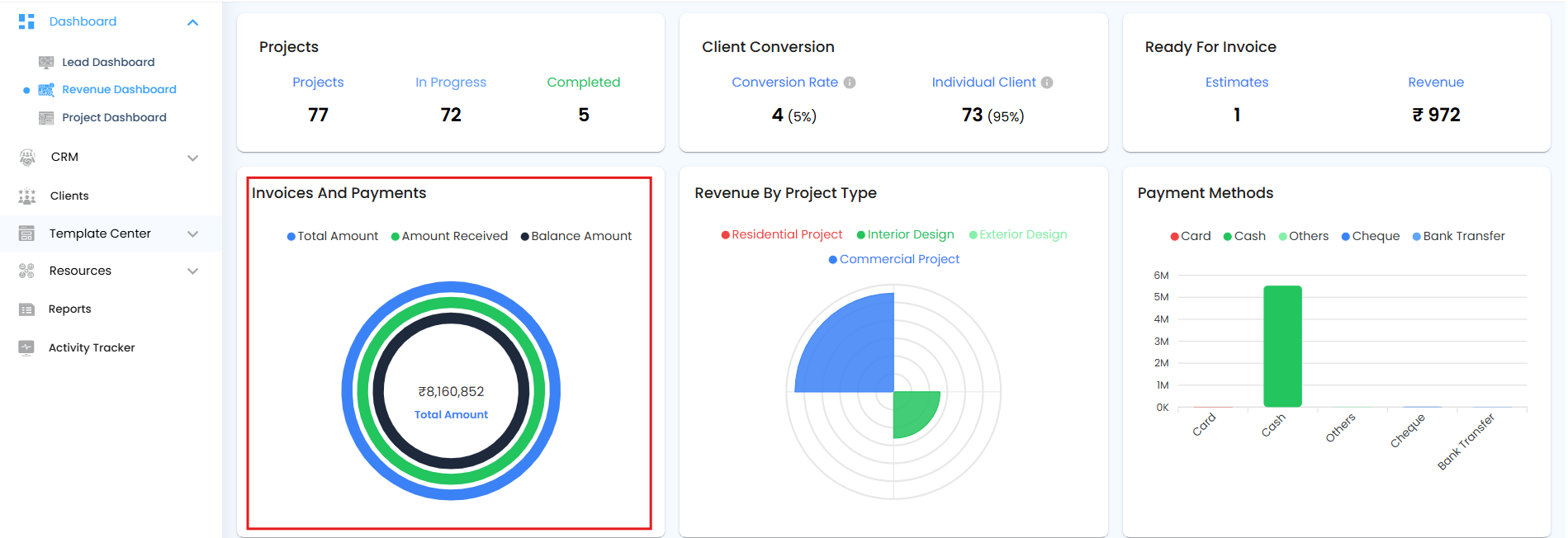Click the Dashboard grid icon in sidebar
1568x538 pixels.
click(26, 21)
